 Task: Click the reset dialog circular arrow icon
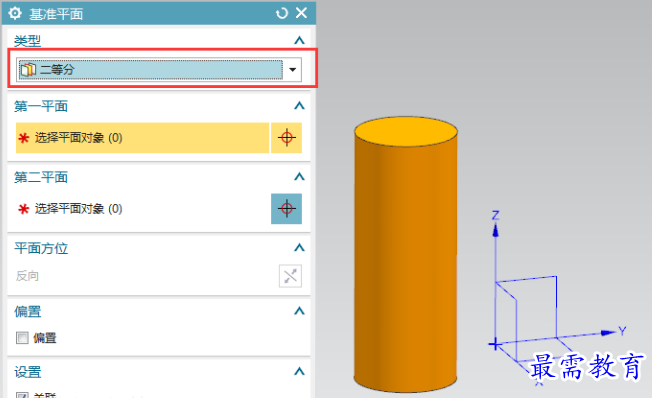[282, 13]
